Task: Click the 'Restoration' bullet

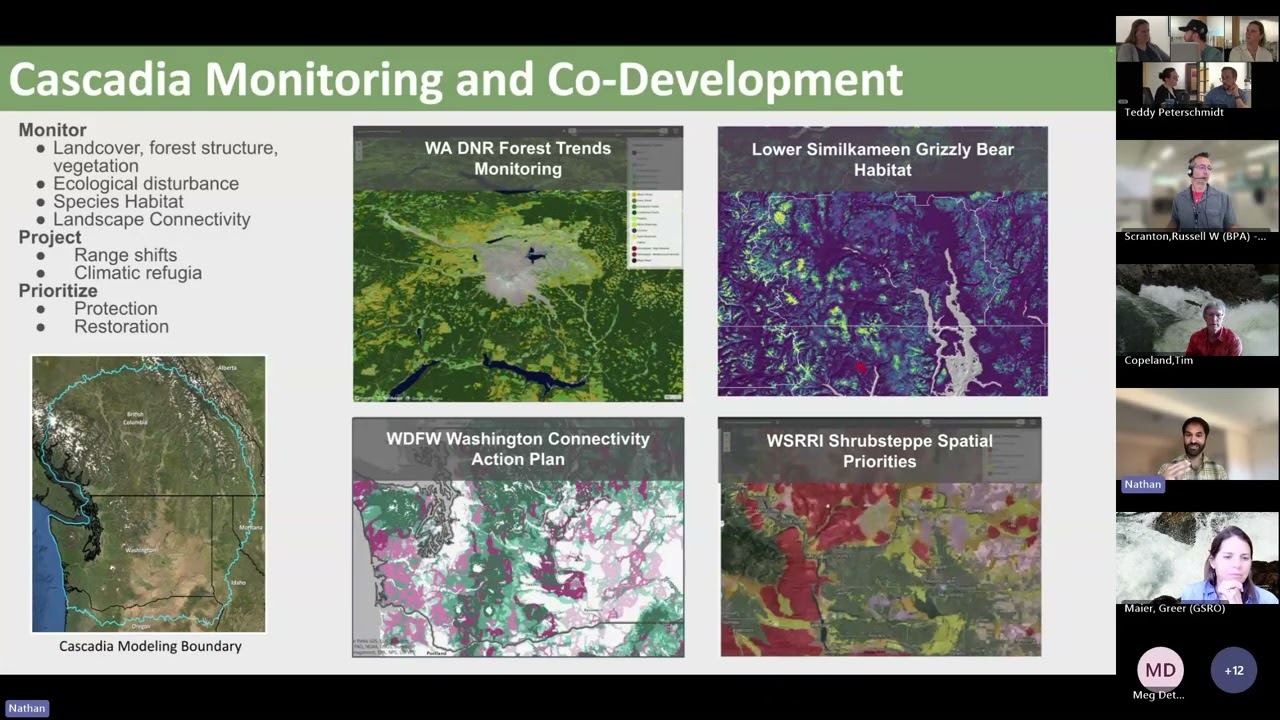Action: (121, 327)
